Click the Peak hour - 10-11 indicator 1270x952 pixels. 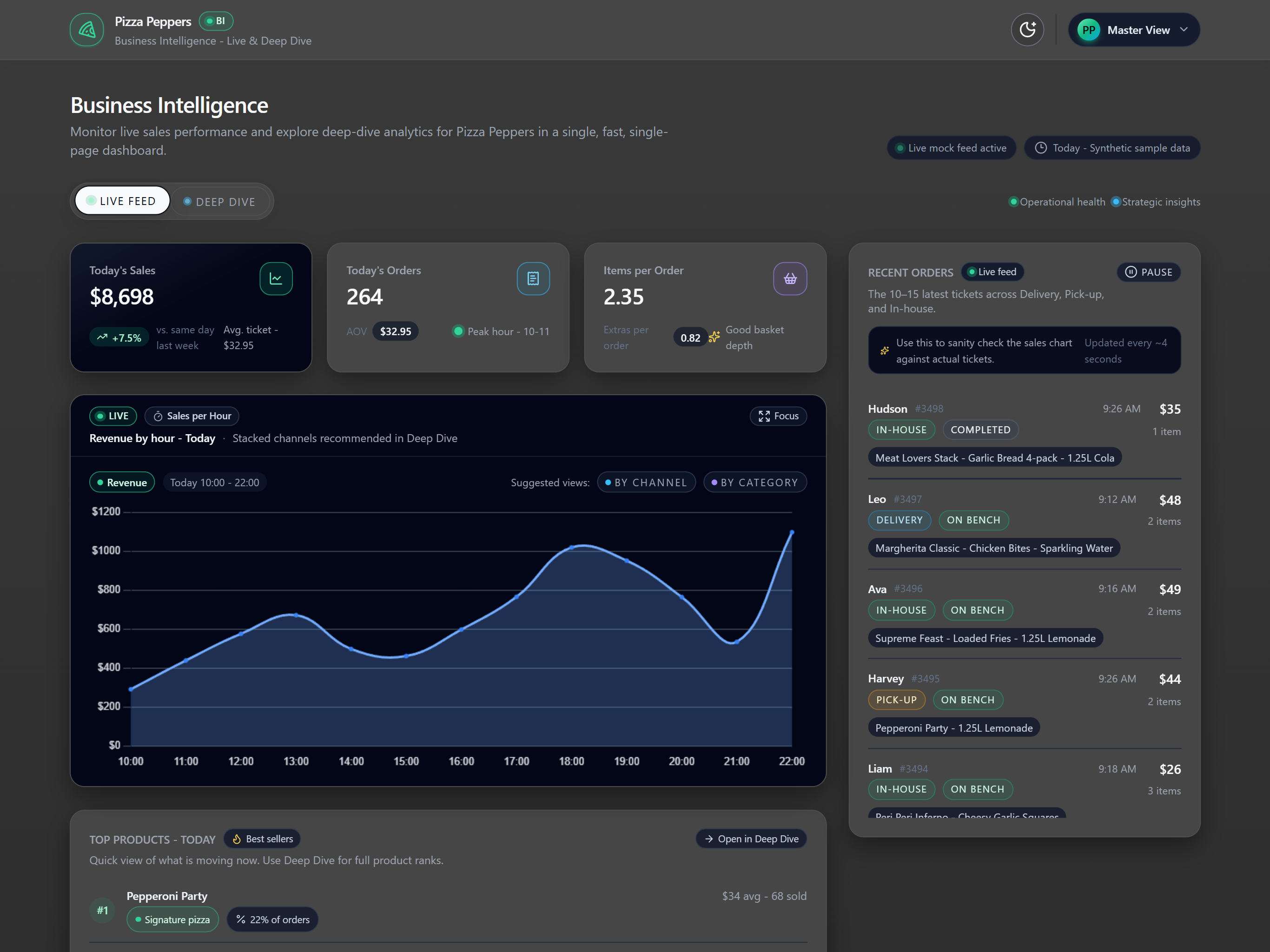coord(501,332)
